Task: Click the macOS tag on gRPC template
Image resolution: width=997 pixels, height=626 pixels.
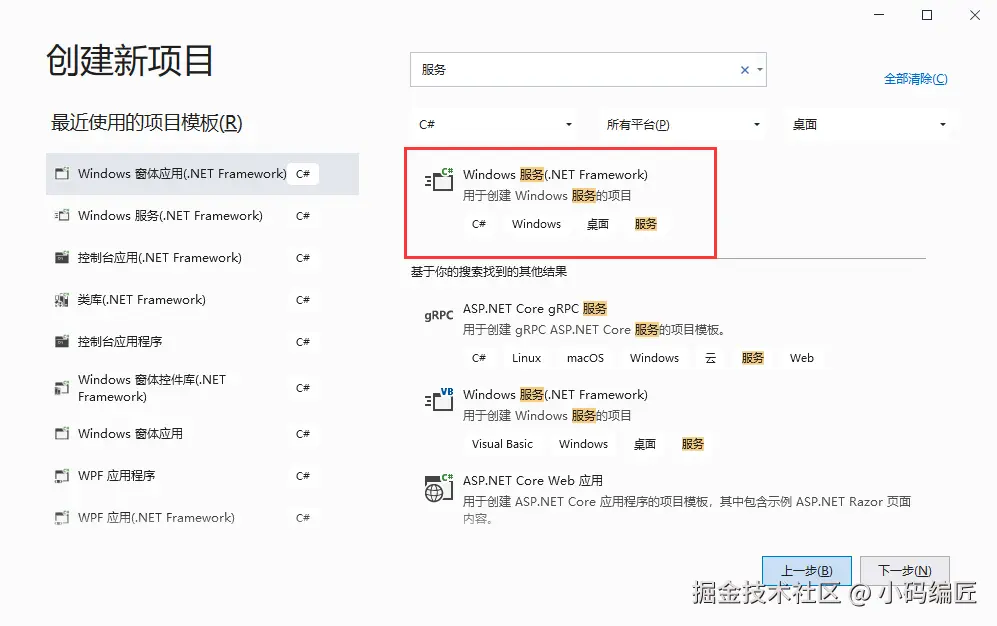Action: (585, 358)
